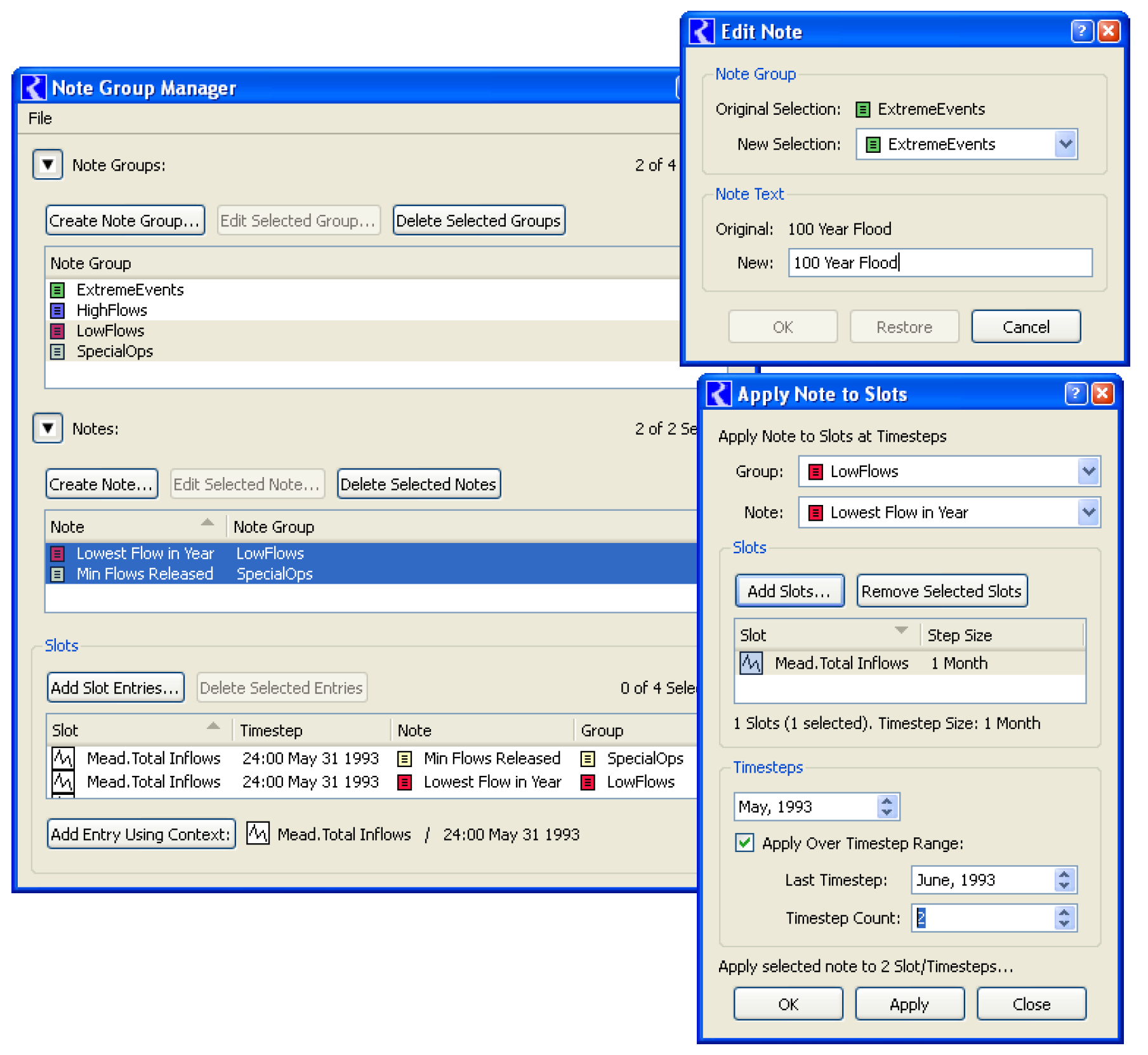Click the red LowFlows group icon in list

[58, 331]
